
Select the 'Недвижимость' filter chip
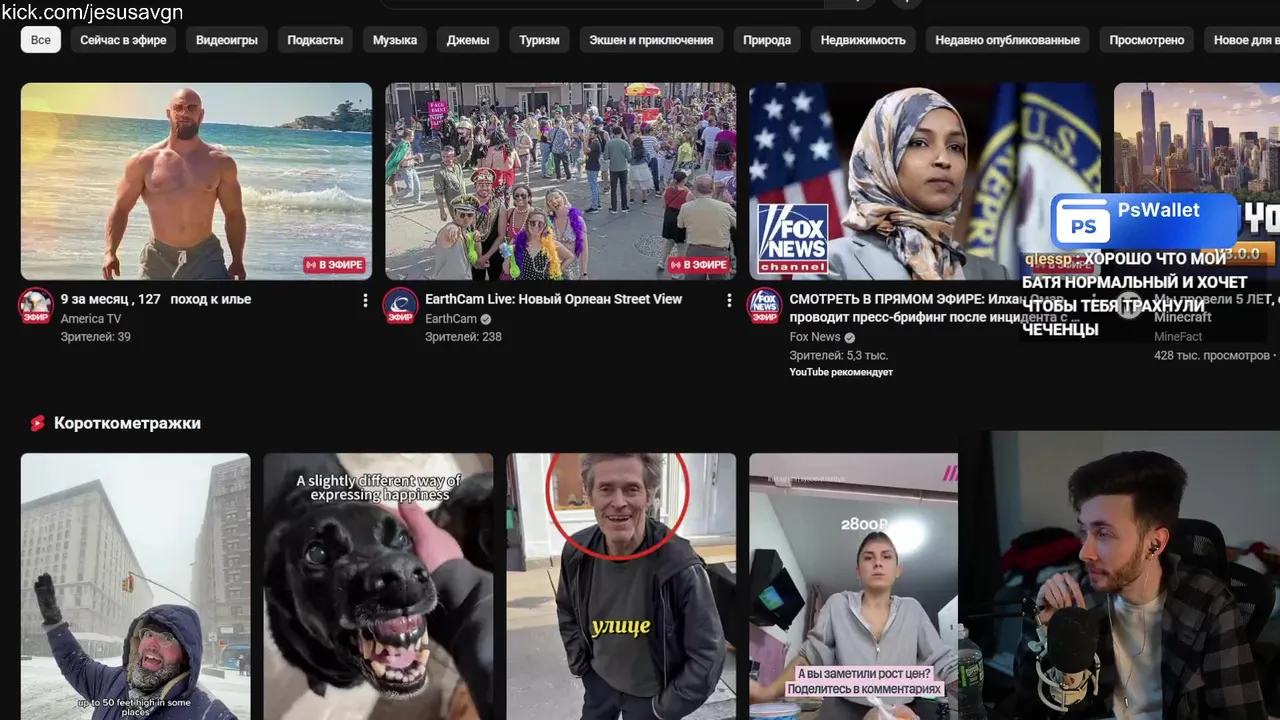[863, 40]
